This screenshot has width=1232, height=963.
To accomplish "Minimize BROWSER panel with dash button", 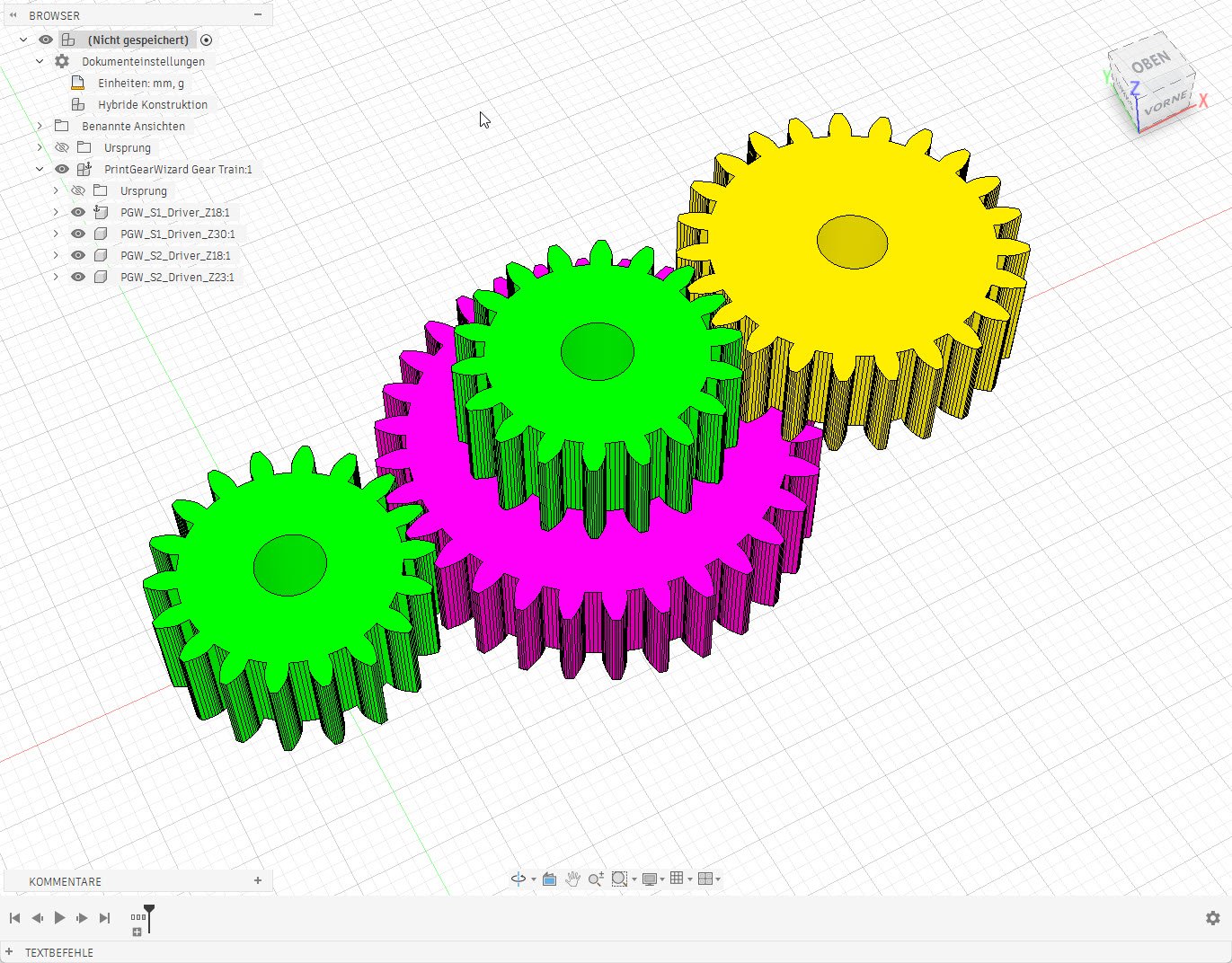I will 258,15.
